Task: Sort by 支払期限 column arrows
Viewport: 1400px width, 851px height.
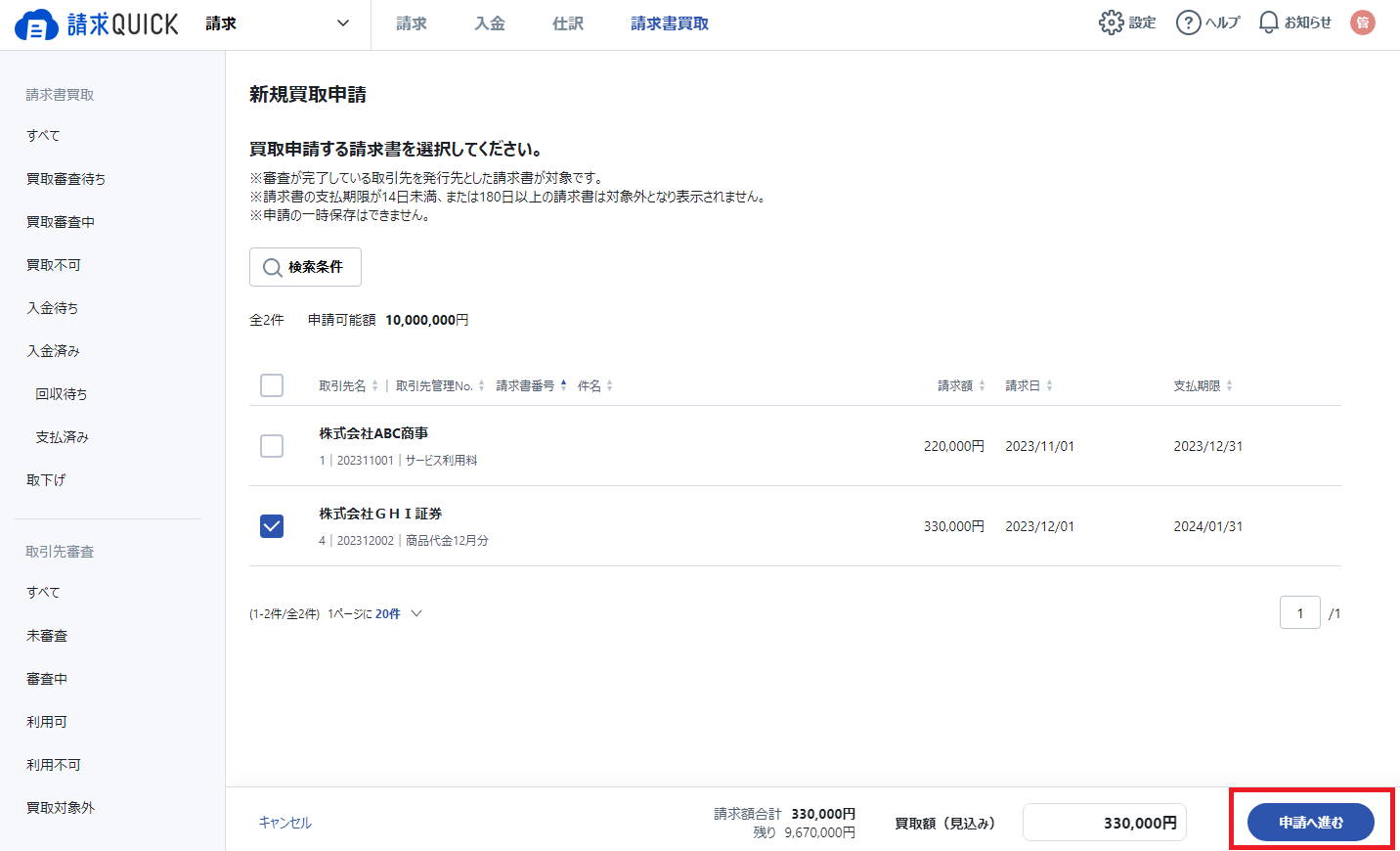Action: pyautogui.click(x=1229, y=386)
